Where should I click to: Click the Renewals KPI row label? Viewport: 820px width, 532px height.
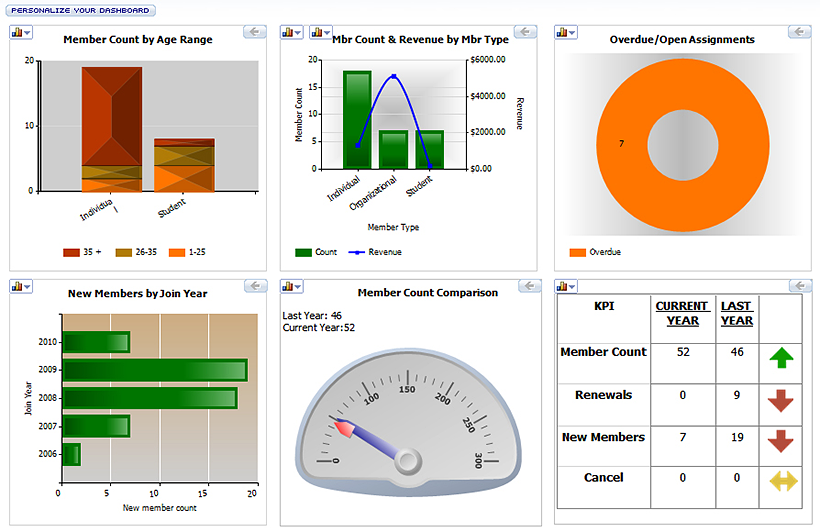(603, 395)
